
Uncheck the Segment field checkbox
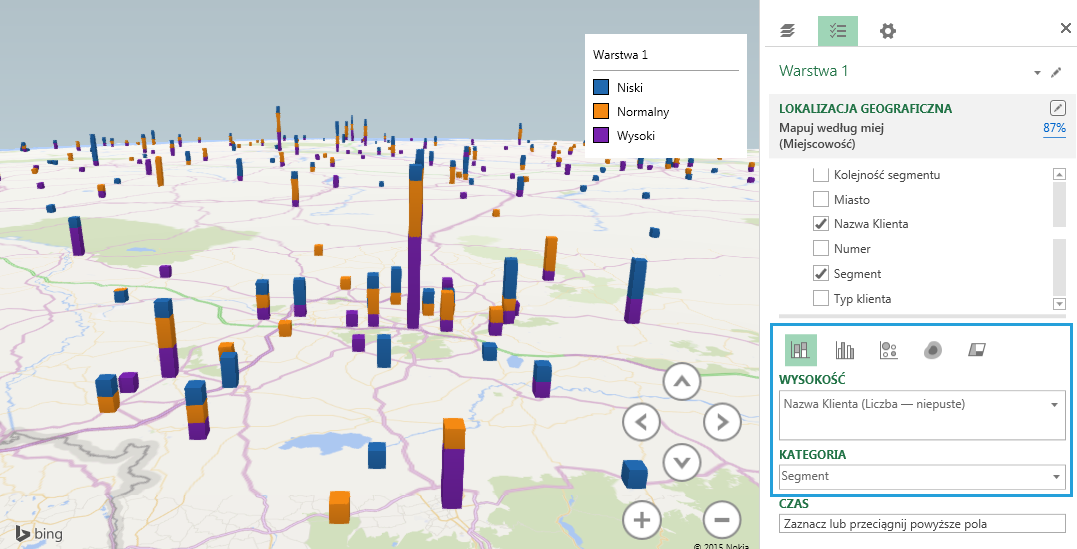point(821,273)
